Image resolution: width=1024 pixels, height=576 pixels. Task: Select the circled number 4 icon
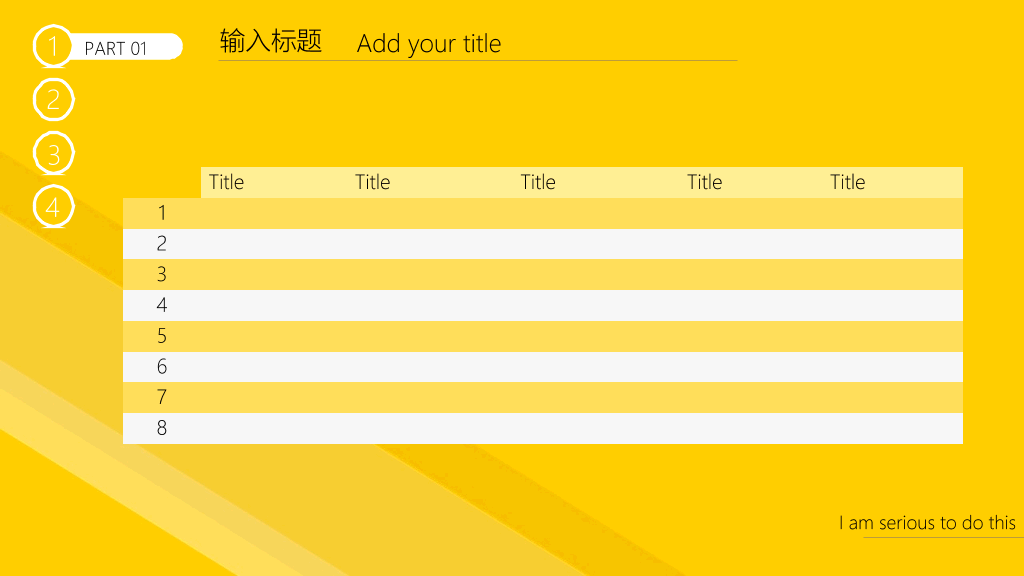[53, 207]
